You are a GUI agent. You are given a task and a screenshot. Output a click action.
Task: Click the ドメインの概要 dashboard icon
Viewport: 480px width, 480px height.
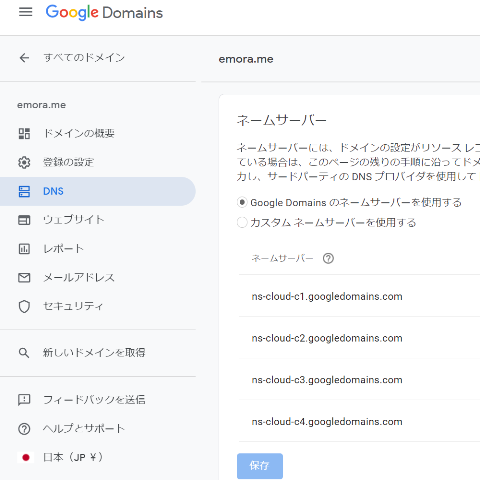click(x=24, y=134)
